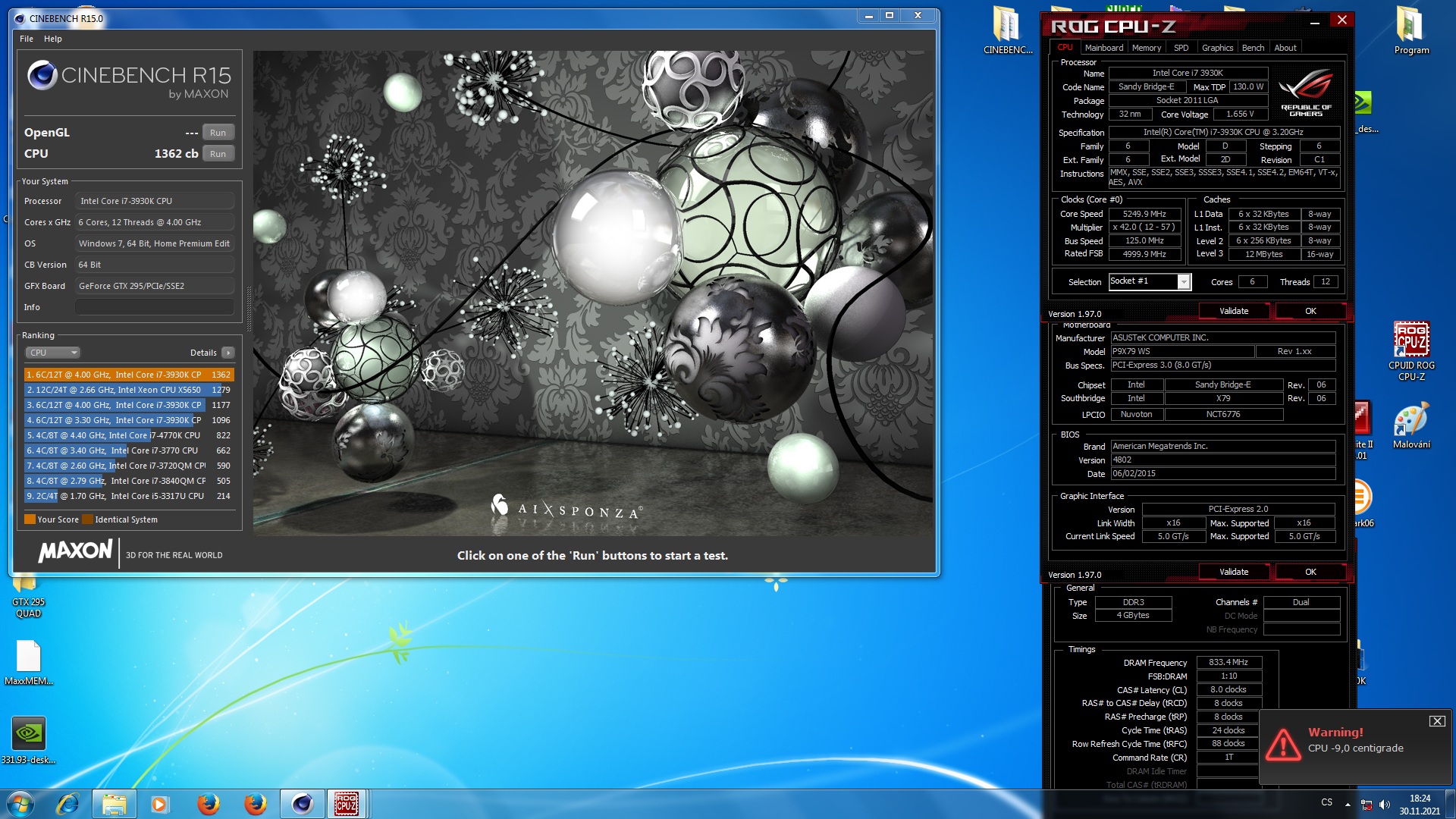Open the Program desktop folder icon
Viewport: 1456px width, 819px height.
tap(1410, 30)
